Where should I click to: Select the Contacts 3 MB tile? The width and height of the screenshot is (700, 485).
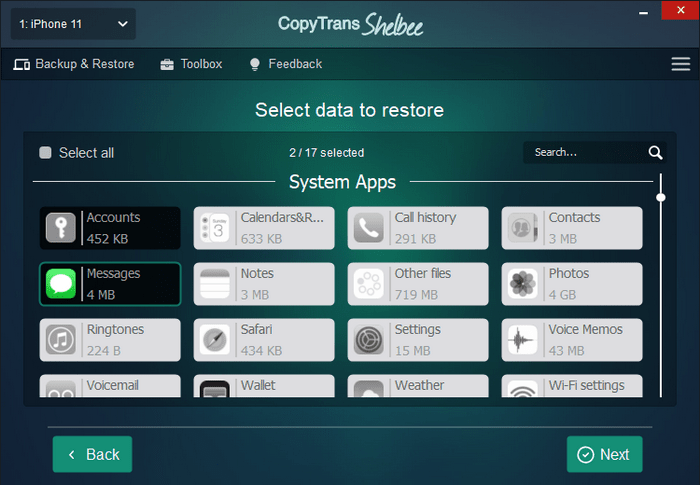(x=572, y=228)
